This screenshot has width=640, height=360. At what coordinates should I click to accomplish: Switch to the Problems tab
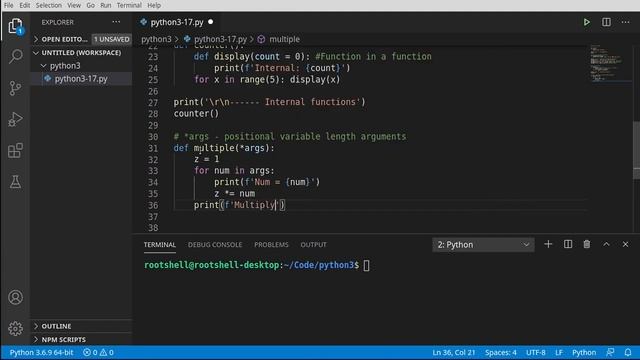point(271,245)
